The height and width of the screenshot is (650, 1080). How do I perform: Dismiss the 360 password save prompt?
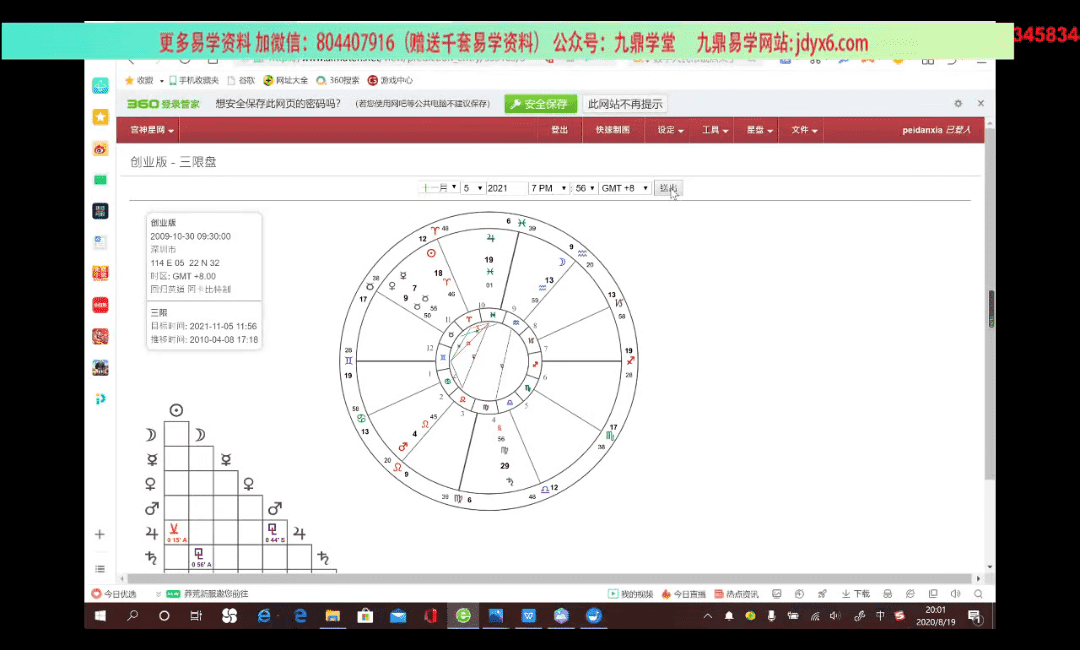pyautogui.click(x=980, y=104)
